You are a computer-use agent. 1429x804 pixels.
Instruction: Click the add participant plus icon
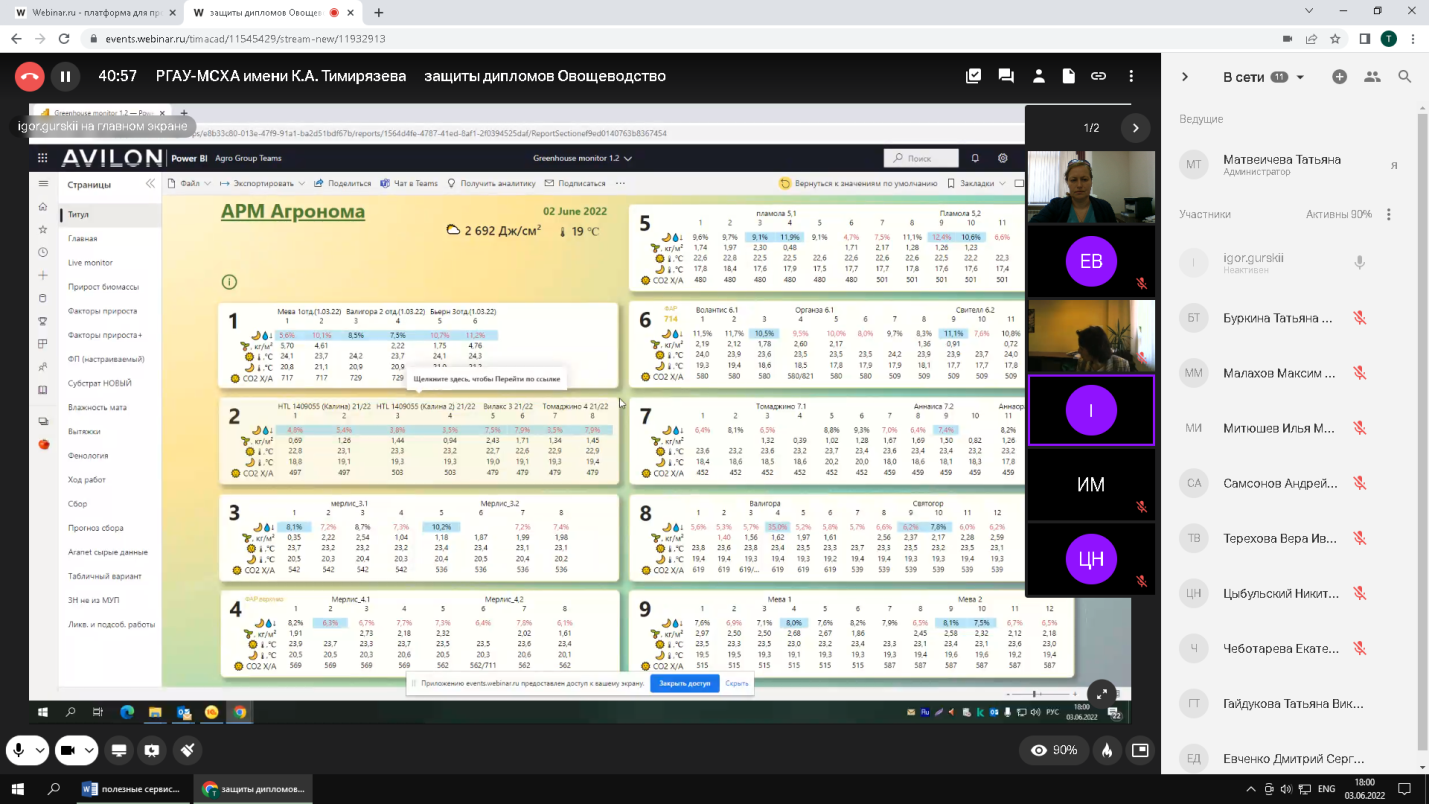[1340, 77]
